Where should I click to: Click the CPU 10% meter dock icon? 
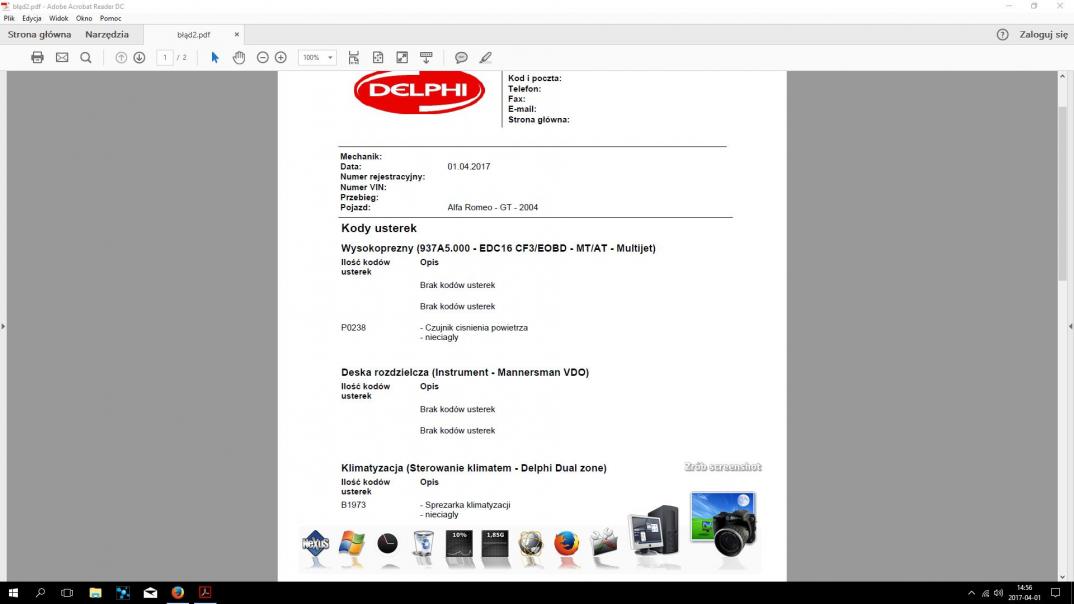(459, 544)
